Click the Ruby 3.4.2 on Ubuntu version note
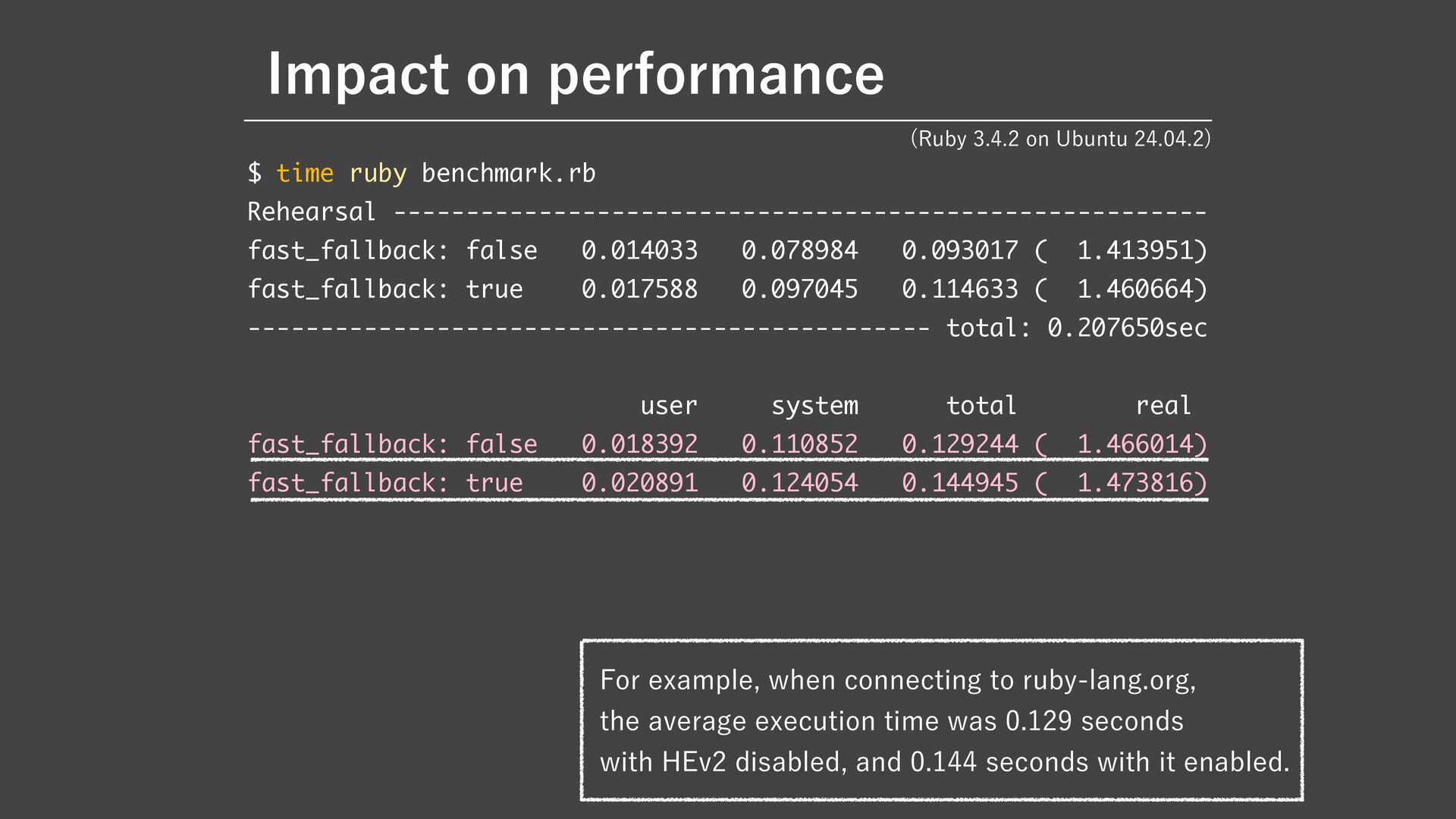 pos(1060,139)
